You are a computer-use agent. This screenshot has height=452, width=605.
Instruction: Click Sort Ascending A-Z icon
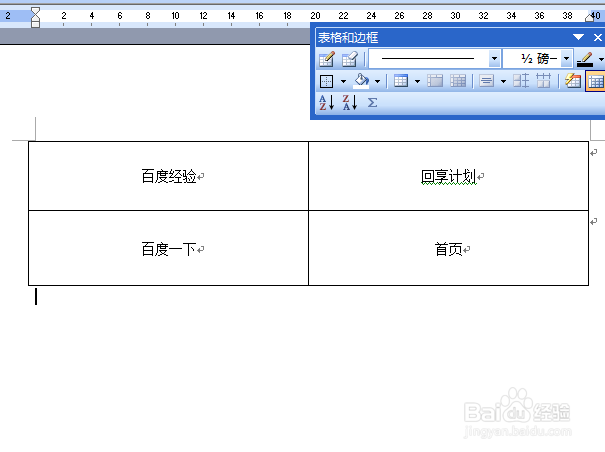point(326,103)
